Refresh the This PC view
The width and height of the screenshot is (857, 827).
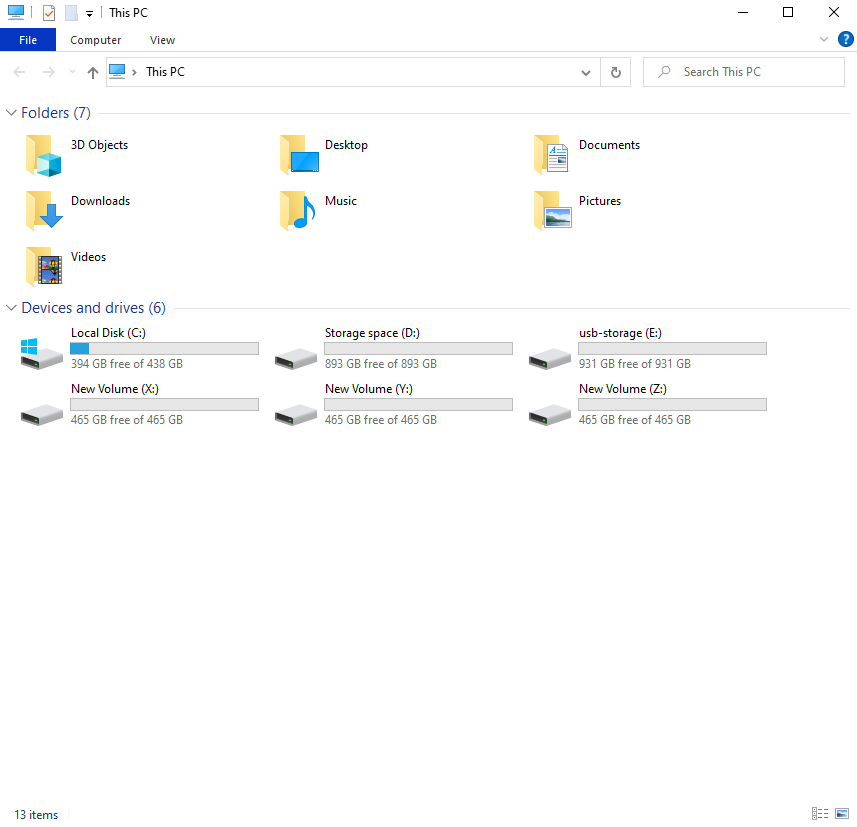[x=615, y=72]
